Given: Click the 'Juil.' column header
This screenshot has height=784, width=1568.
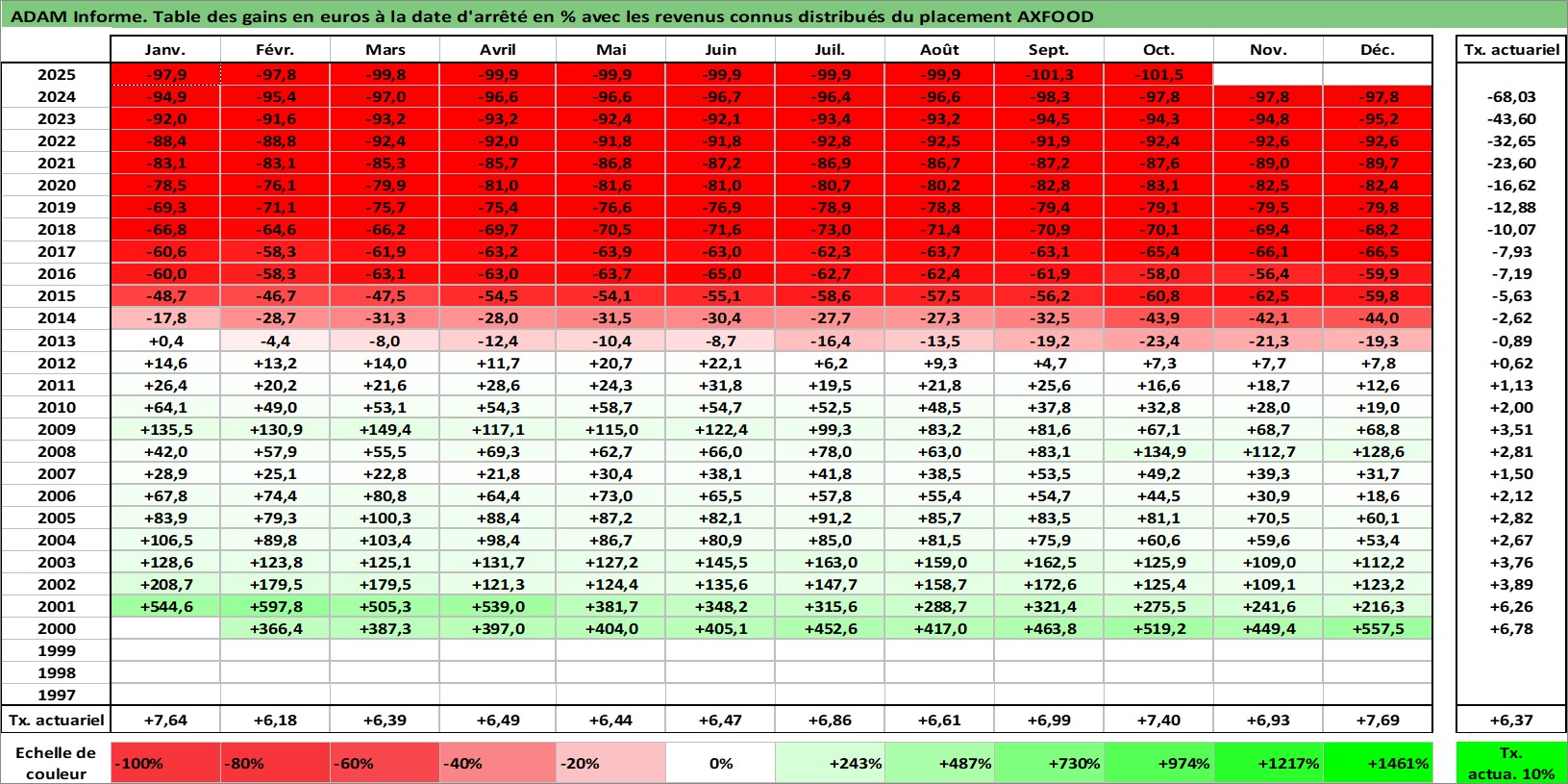Looking at the screenshot, I should (830, 49).
